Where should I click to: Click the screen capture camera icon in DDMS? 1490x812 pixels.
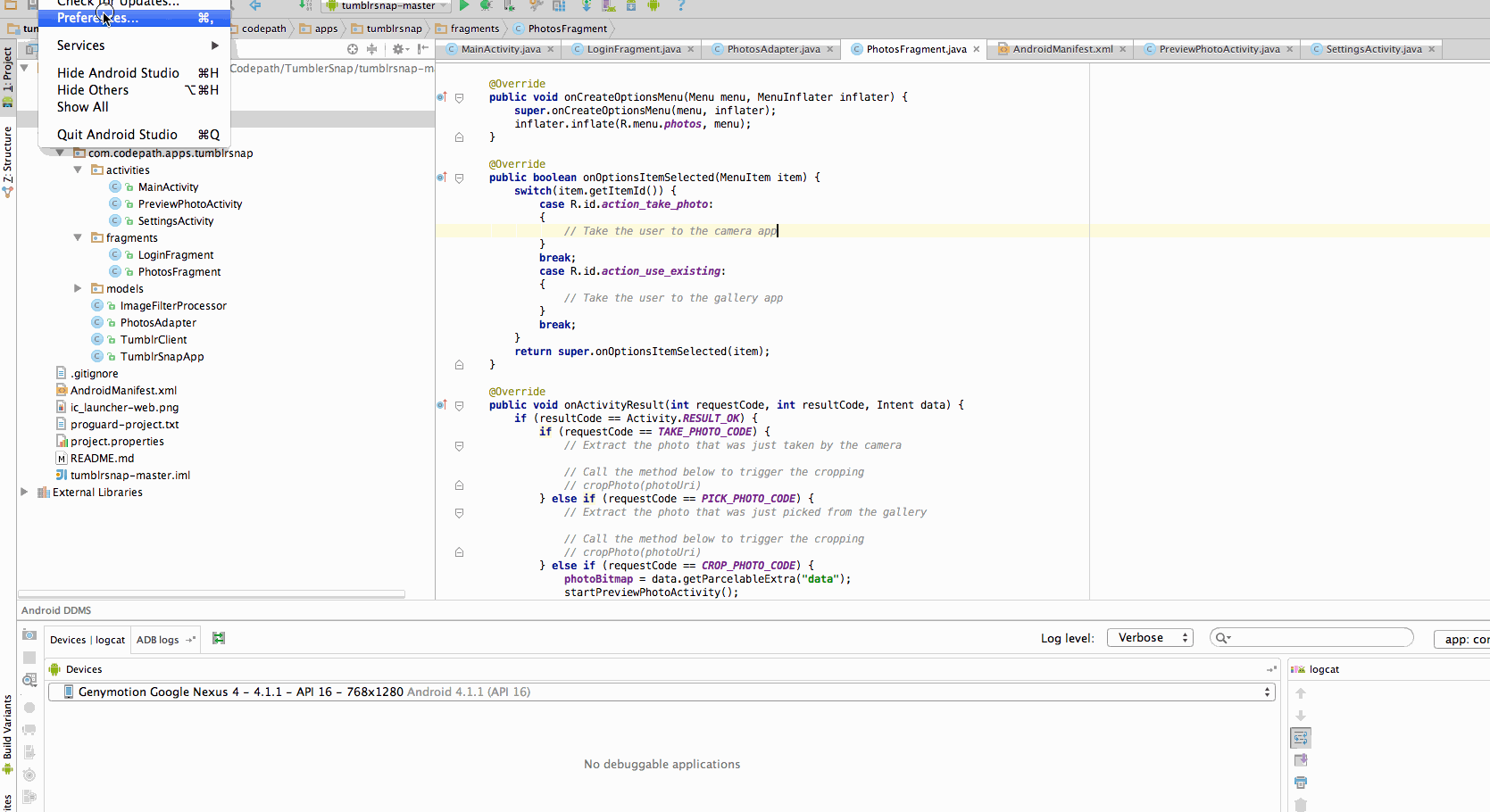click(x=29, y=635)
